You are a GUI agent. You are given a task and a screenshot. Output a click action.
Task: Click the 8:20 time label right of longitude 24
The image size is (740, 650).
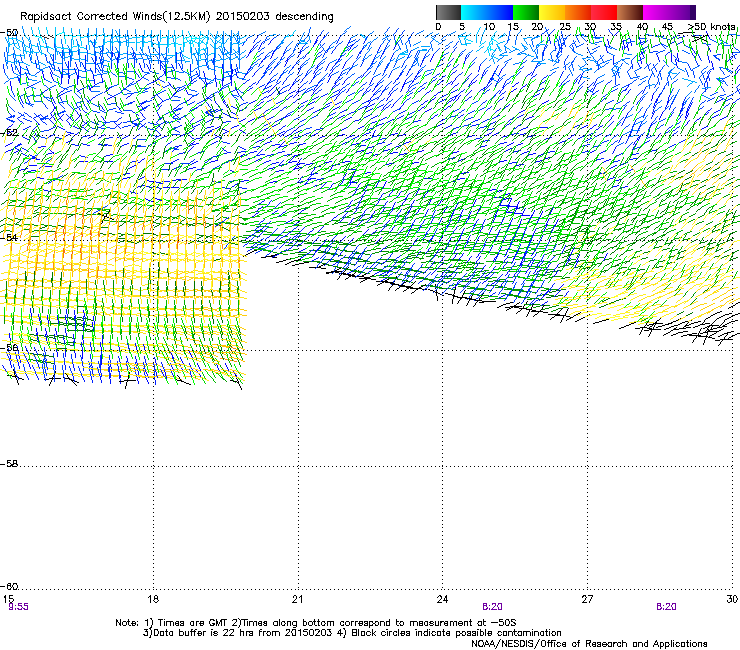tap(492, 607)
